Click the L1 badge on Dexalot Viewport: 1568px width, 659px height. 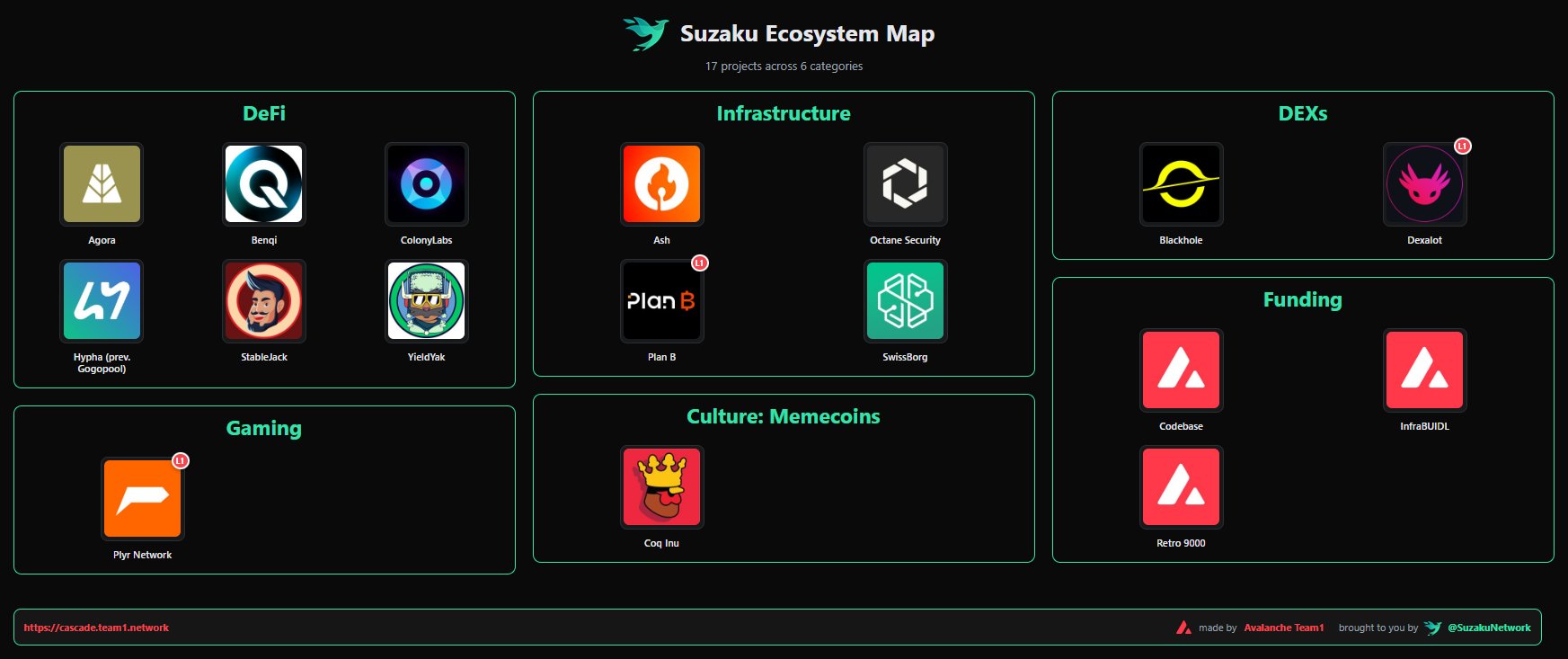tap(1463, 146)
